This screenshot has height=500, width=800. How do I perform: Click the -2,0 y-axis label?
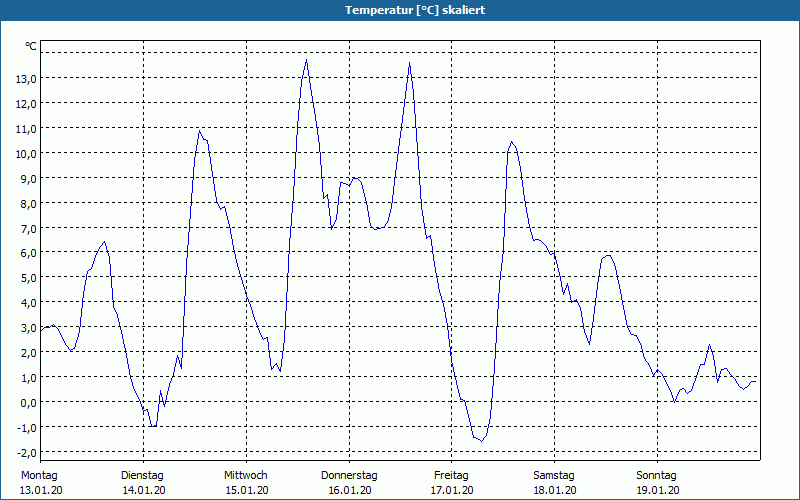27,453
